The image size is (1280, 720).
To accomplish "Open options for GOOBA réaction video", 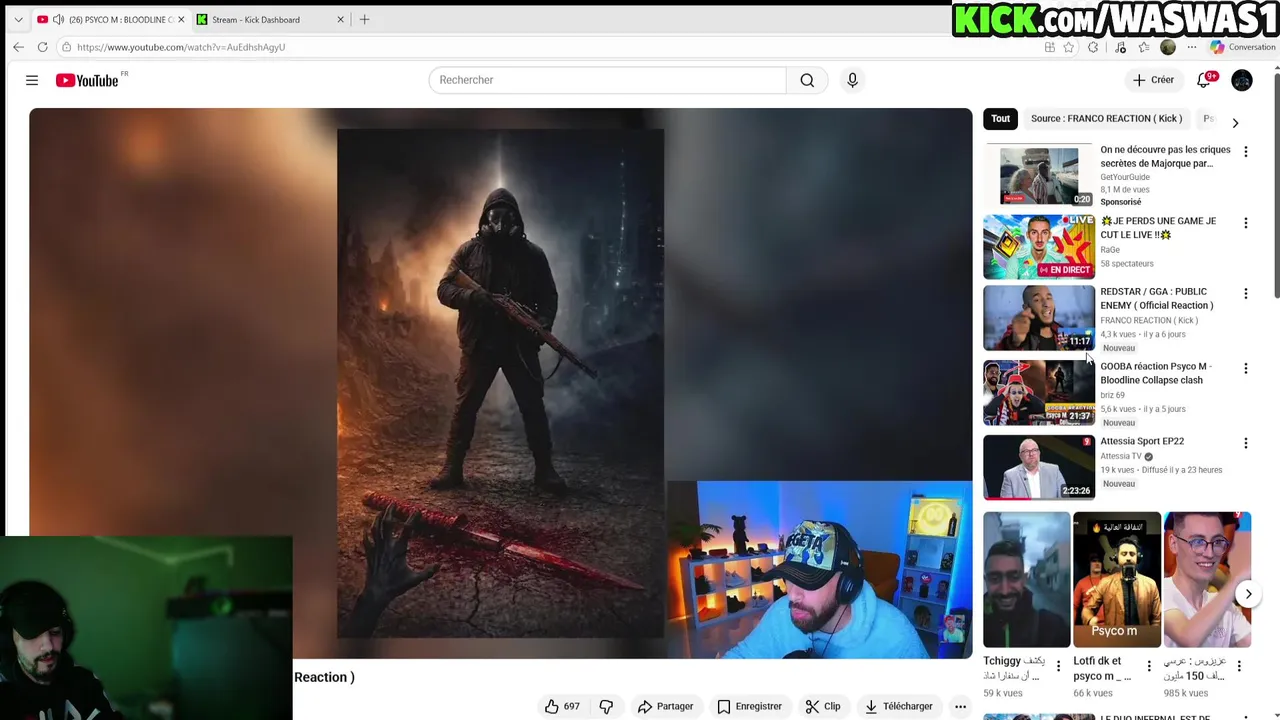I will (x=1245, y=369).
